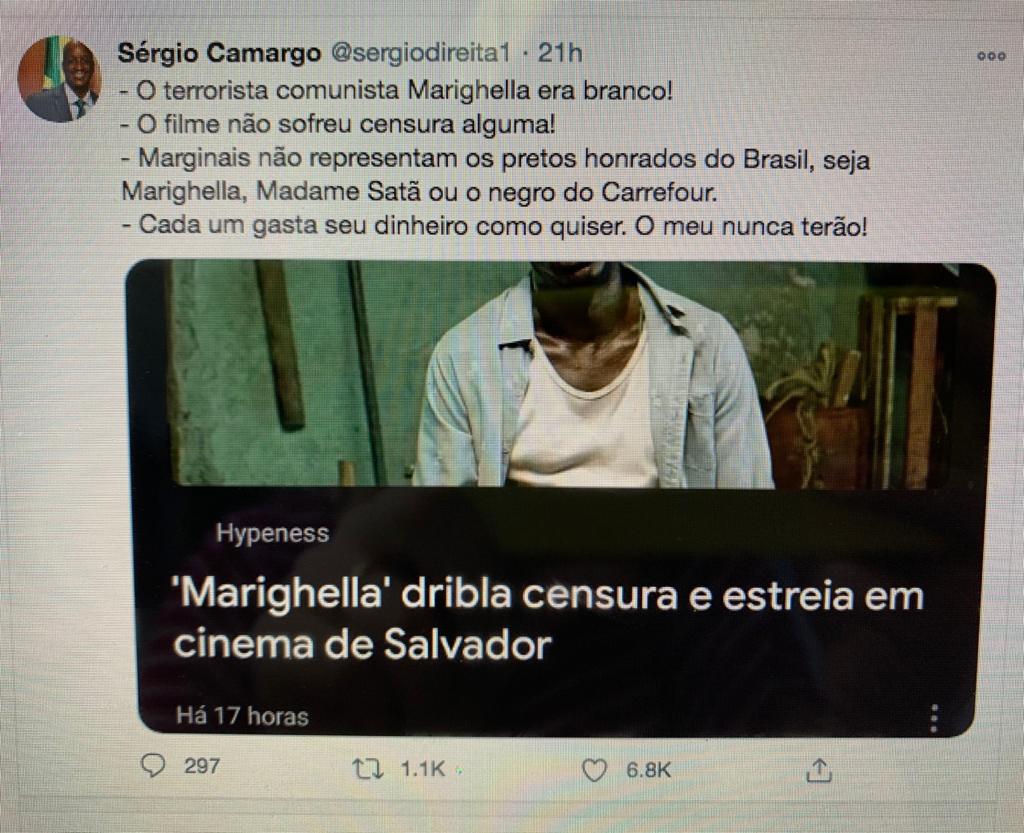Screen dimensions: 1024x833
Task: Click the tweet text about Marighella
Action: 496,159
